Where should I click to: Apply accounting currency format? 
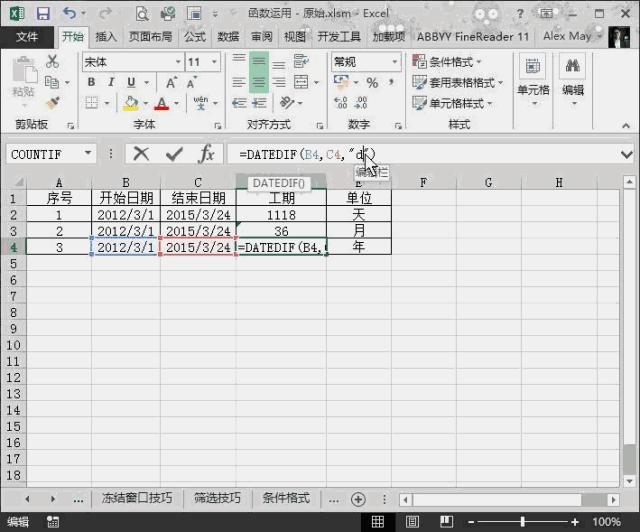pos(341,82)
